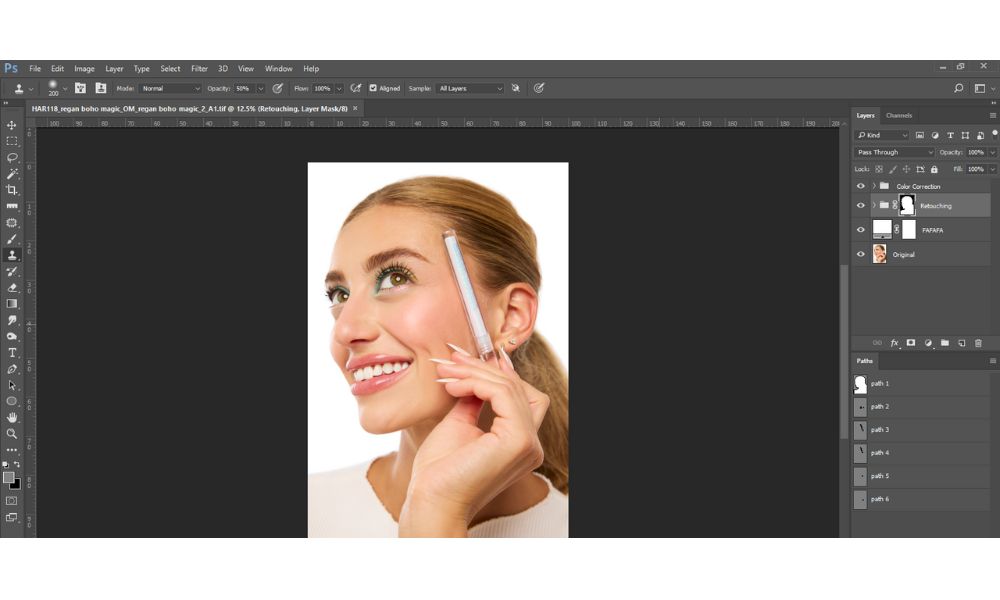Select the Path Selection tool
Image resolution: width=1000 pixels, height=600 pixels.
tap(11, 385)
